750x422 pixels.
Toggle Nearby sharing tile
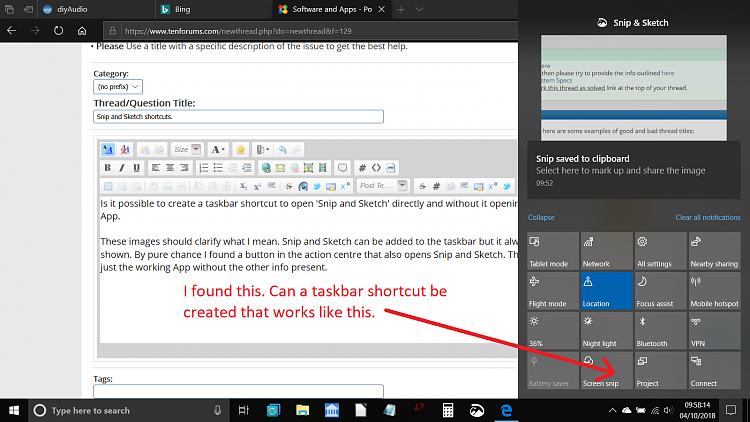click(714, 251)
